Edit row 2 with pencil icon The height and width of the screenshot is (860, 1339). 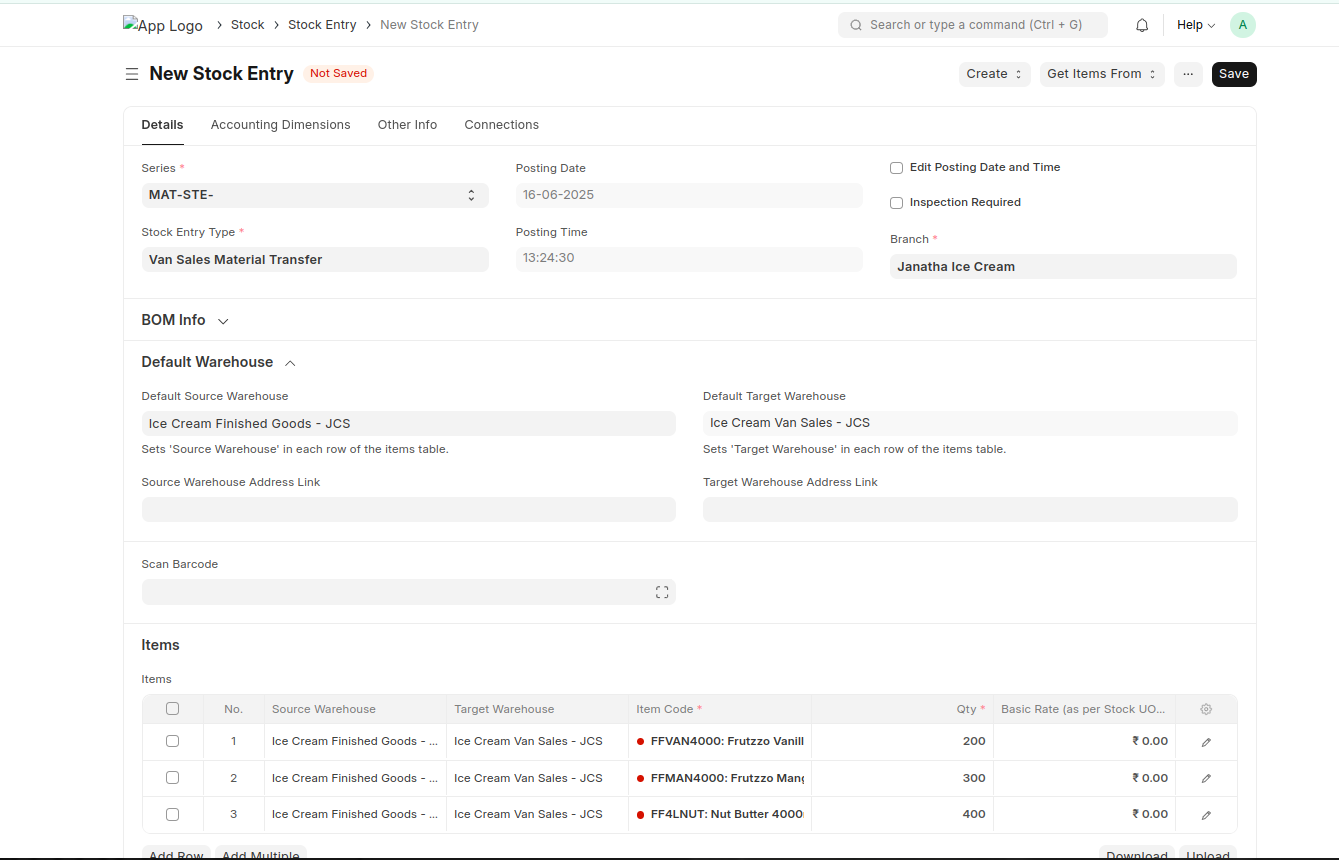point(1206,778)
